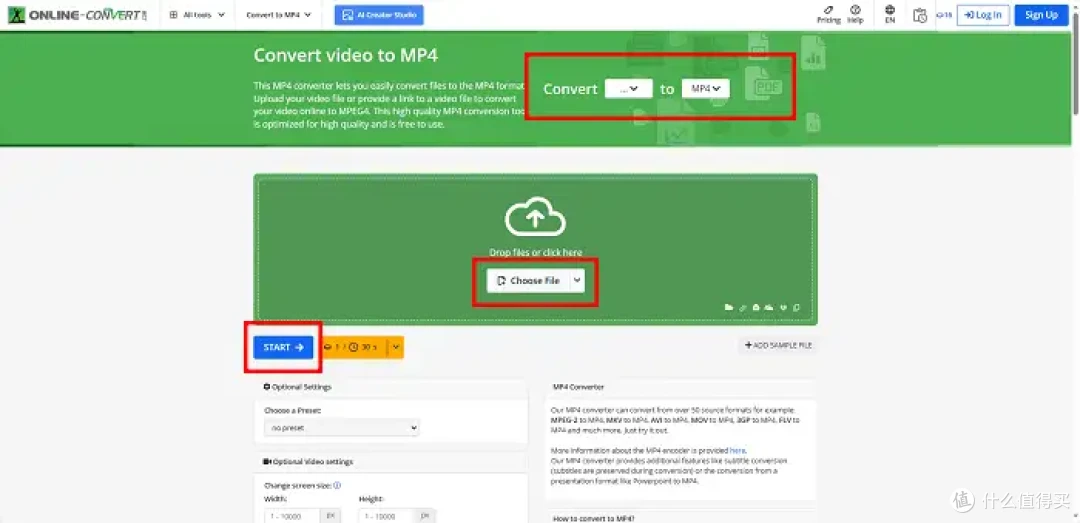Launch AI Creator Studio
Image resolution: width=1080 pixels, height=523 pixels.
tap(379, 14)
